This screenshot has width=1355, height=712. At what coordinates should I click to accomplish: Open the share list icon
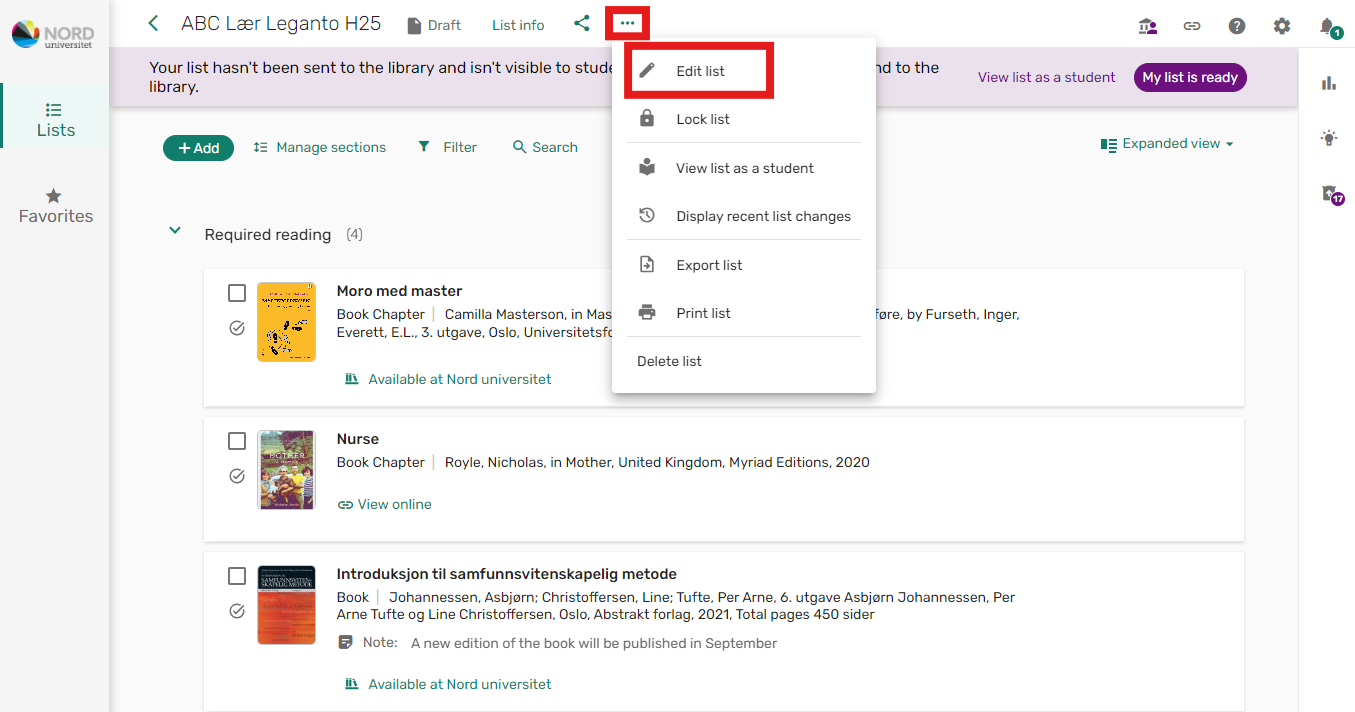(582, 23)
